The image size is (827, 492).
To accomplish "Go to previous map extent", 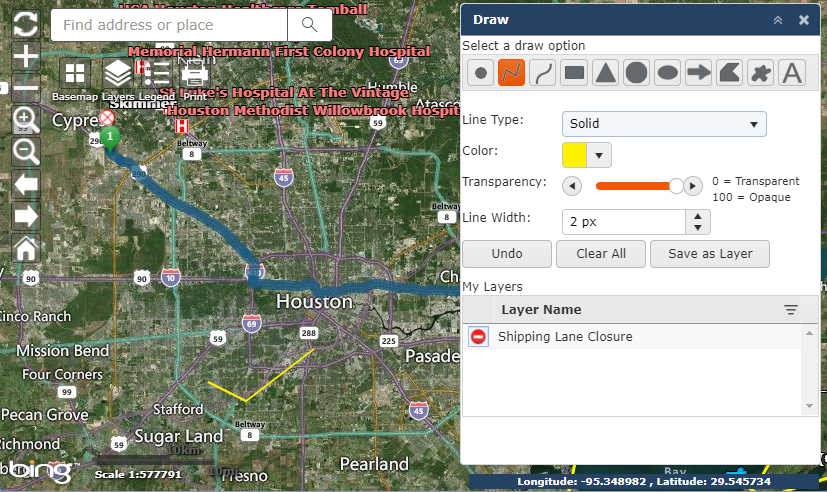I will point(25,184).
